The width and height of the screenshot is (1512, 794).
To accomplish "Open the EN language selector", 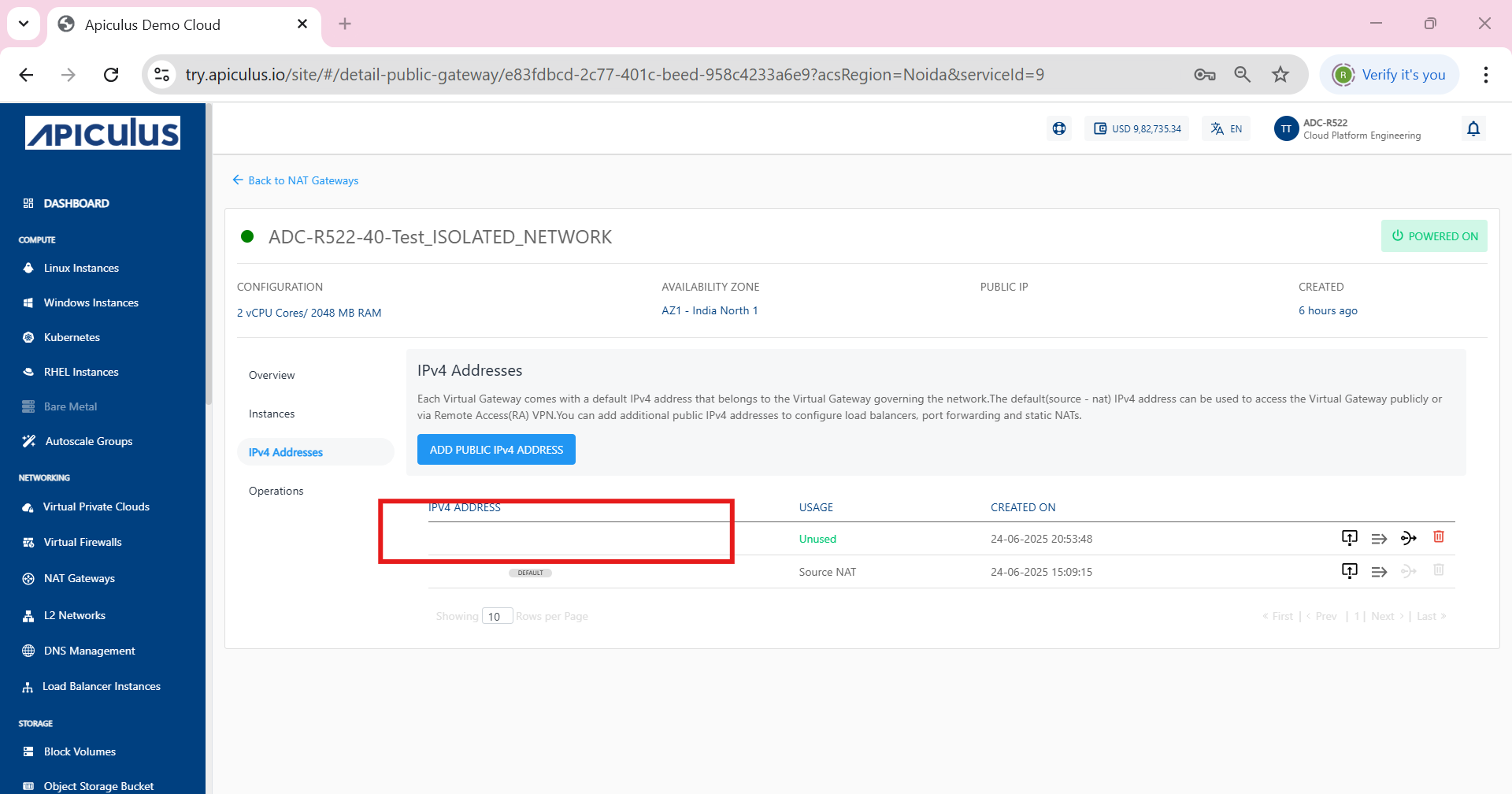I will tap(1225, 128).
